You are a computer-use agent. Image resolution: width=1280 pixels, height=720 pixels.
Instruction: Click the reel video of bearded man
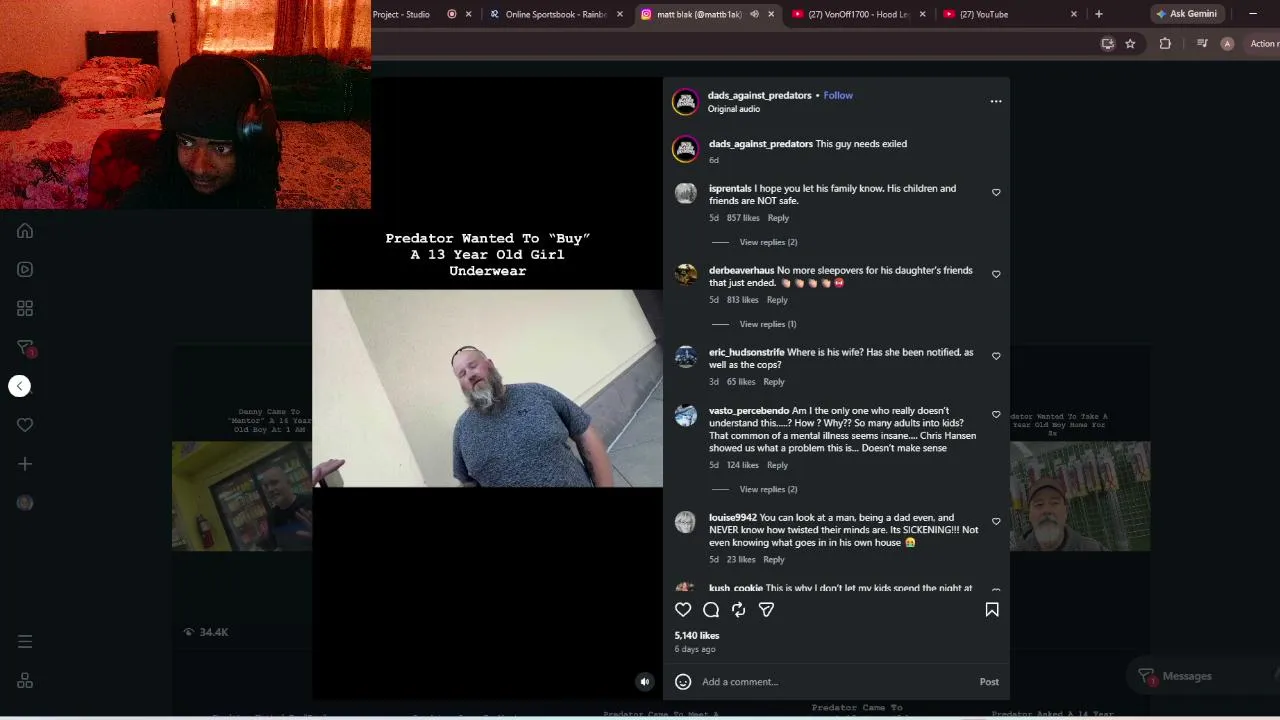(487, 389)
